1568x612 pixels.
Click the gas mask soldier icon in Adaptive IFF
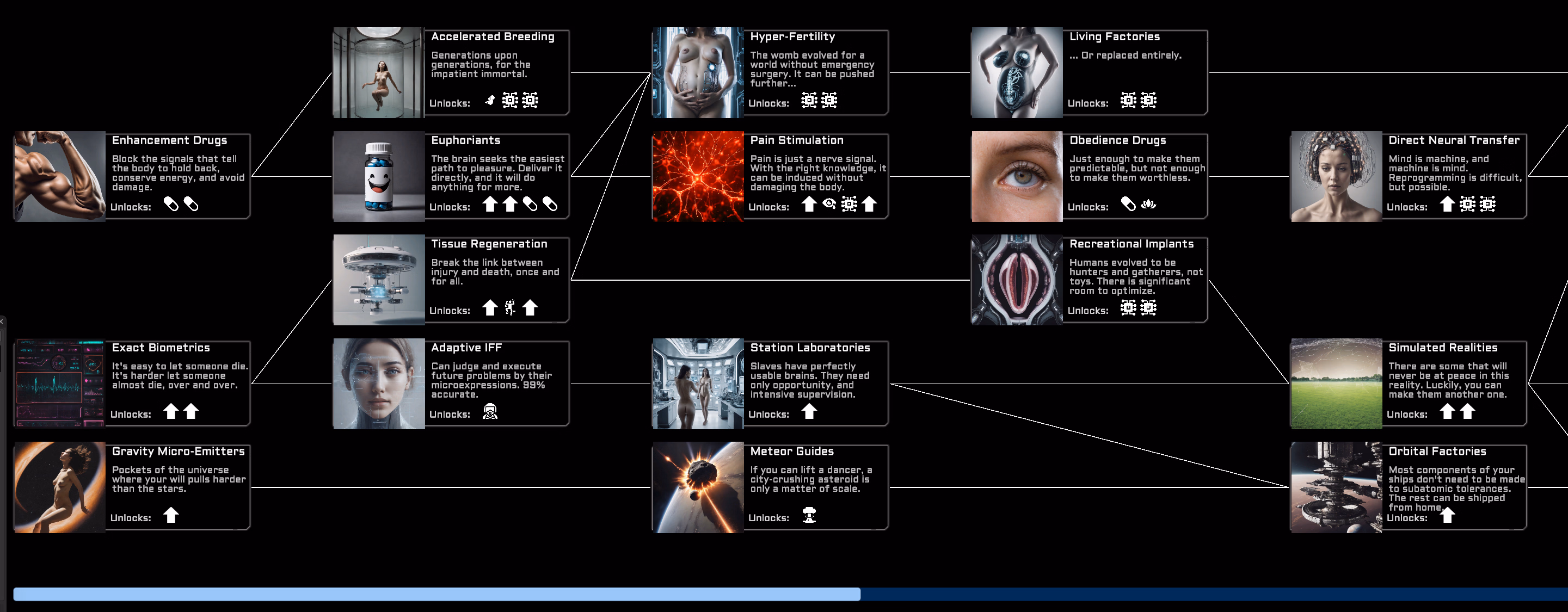coord(490,412)
